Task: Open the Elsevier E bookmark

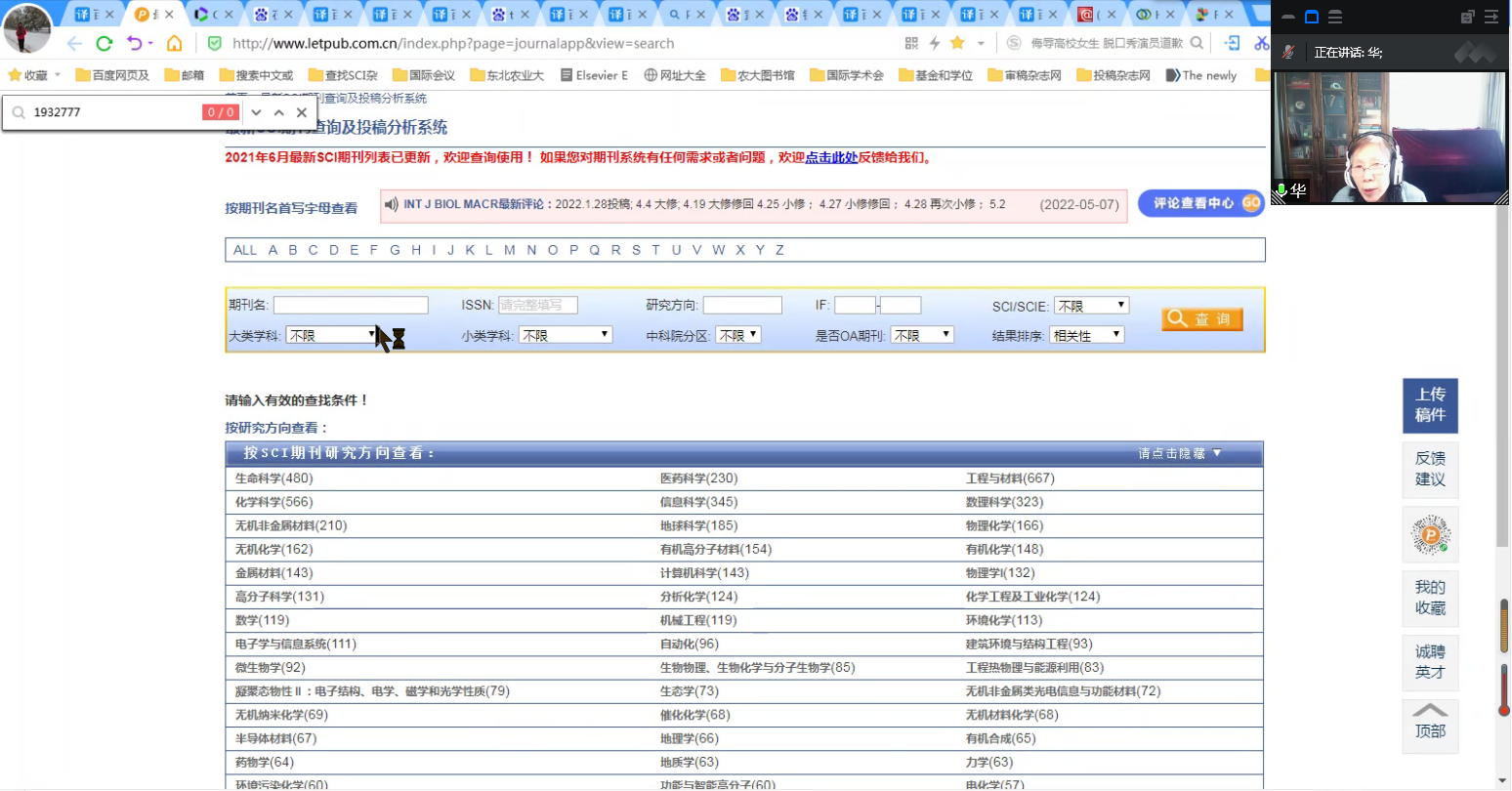Action: pos(595,75)
